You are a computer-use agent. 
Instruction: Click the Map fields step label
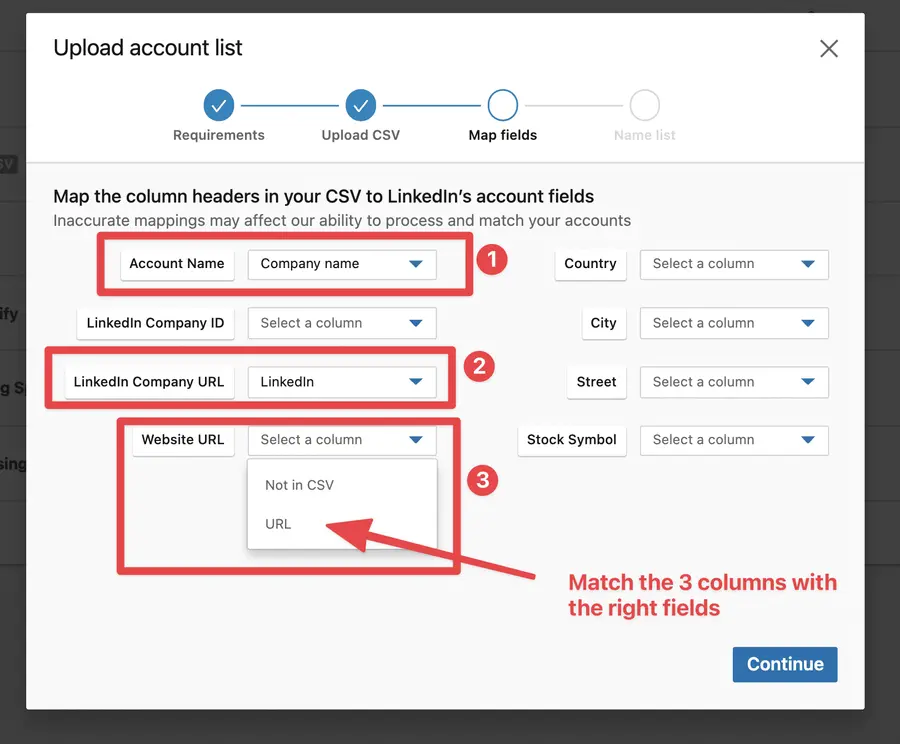point(502,133)
